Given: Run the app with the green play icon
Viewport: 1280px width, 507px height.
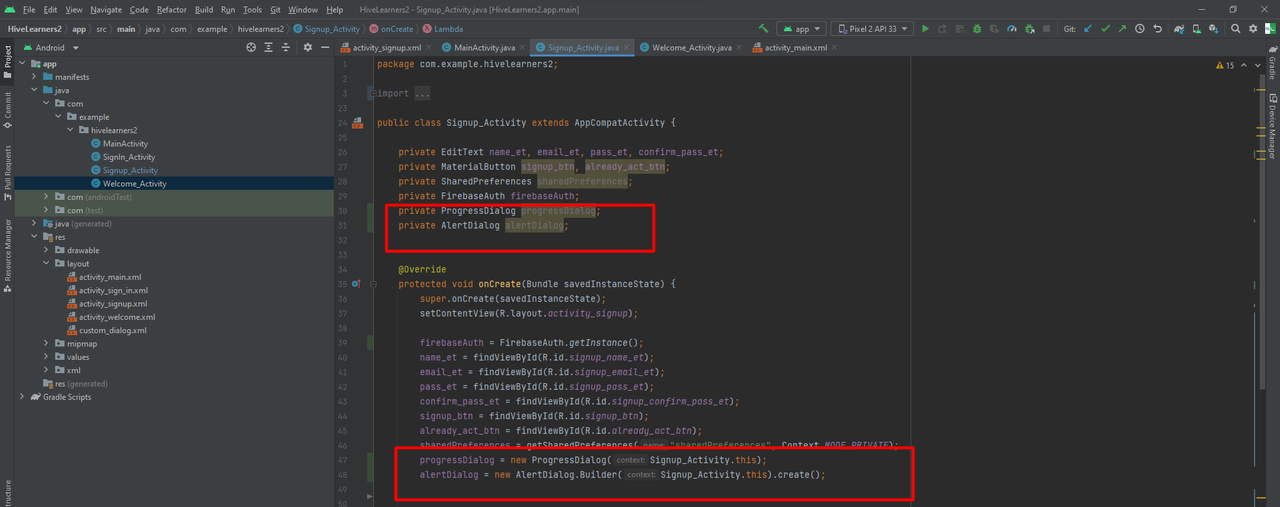Looking at the screenshot, I should tap(925, 29).
